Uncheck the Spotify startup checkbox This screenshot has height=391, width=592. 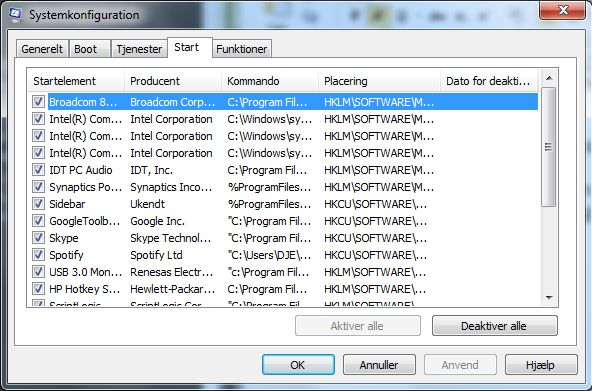tap(38, 254)
